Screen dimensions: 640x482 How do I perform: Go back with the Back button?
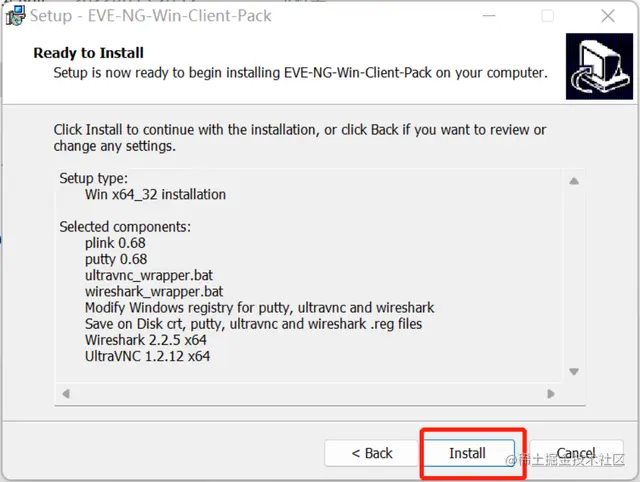pyautogui.click(x=372, y=453)
